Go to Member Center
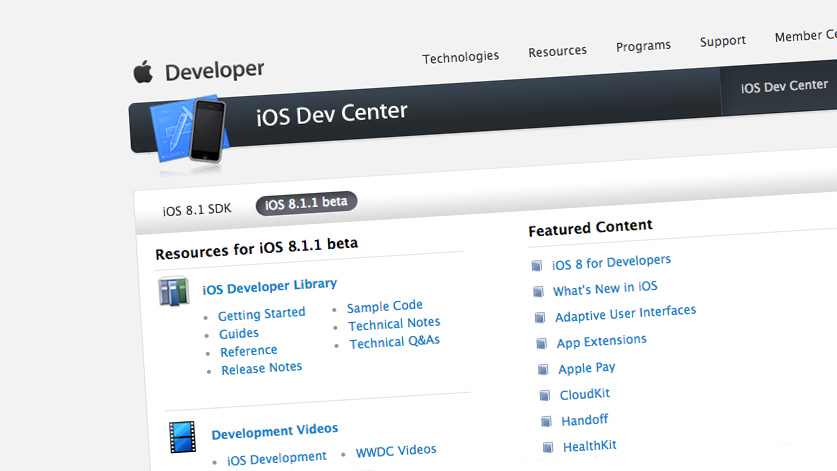The height and width of the screenshot is (471, 837). tap(806, 36)
